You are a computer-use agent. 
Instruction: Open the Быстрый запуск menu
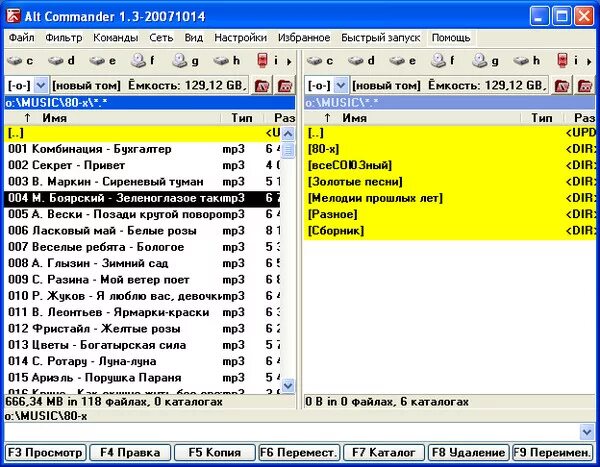point(381,38)
